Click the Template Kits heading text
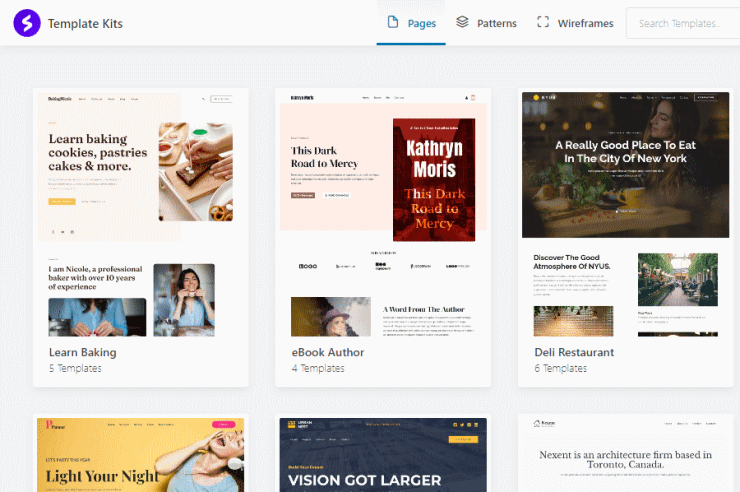 pyautogui.click(x=85, y=24)
